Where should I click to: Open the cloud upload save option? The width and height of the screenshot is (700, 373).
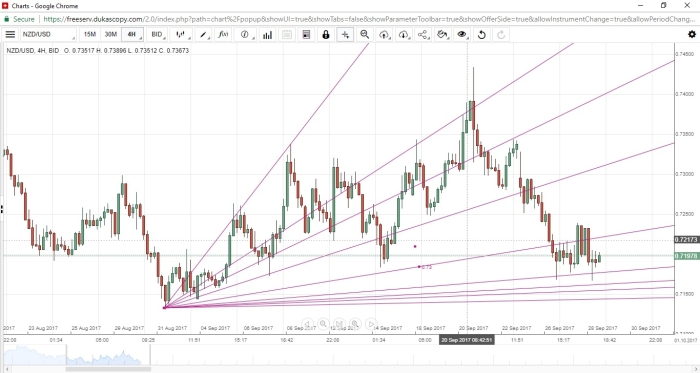(x=384, y=35)
